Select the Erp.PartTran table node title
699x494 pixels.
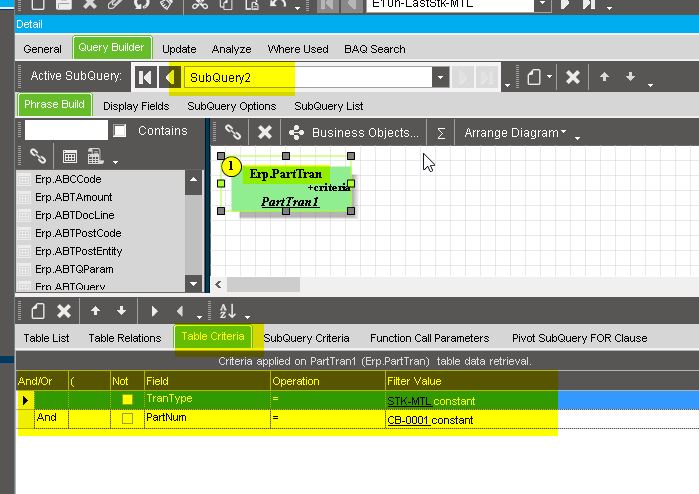tap(286, 174)
